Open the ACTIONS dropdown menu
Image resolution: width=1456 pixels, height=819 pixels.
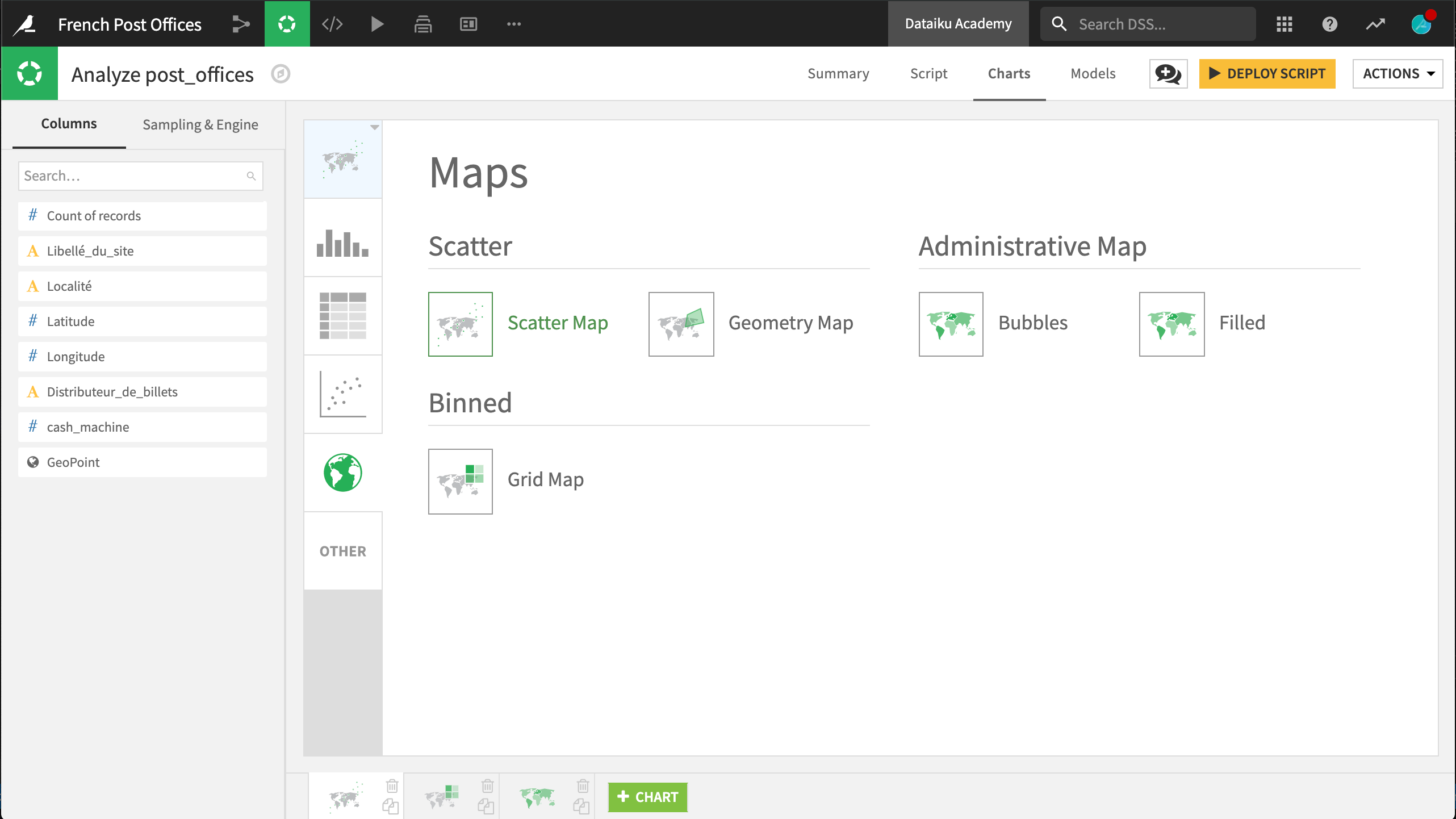[x=1398, y=73]
